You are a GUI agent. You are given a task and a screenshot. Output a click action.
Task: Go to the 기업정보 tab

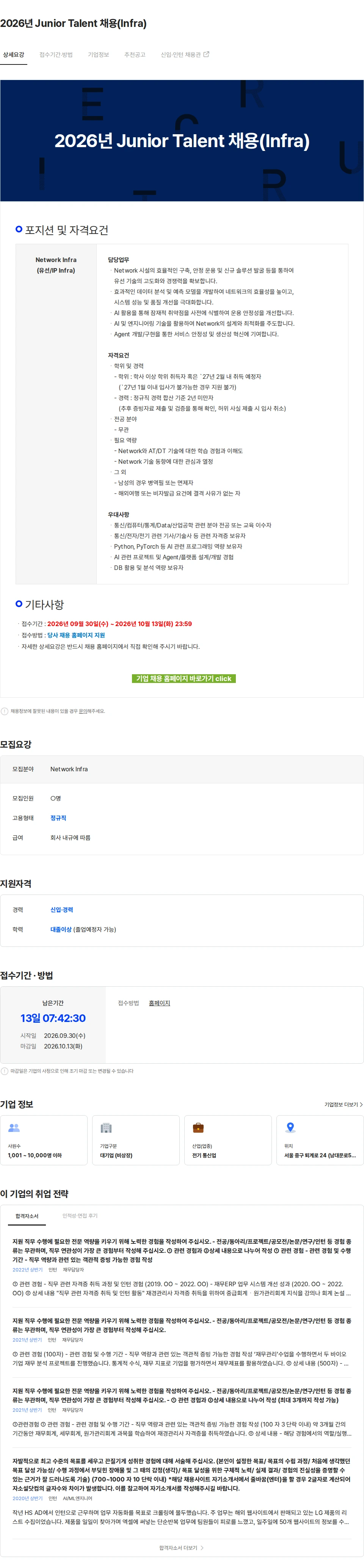99,55
